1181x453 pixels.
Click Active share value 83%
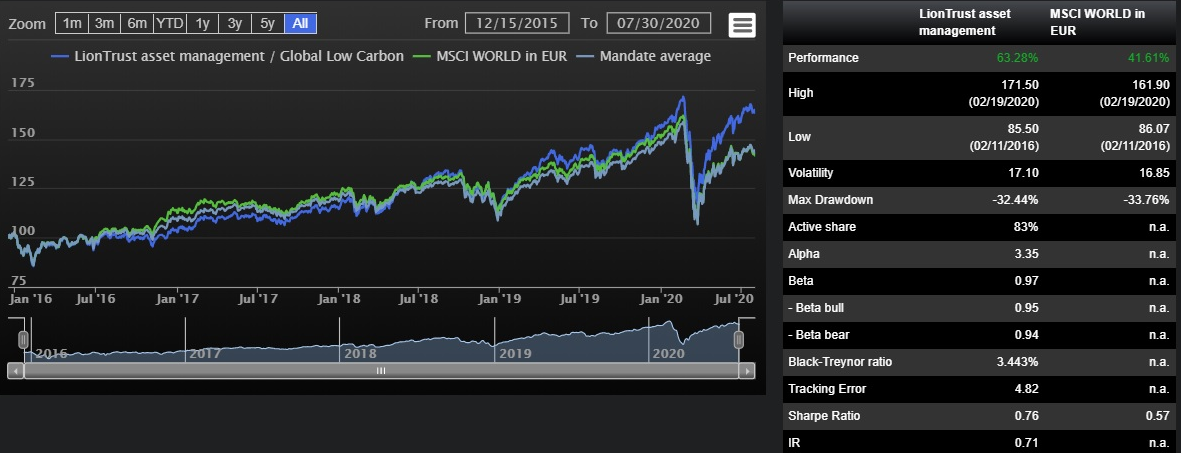coord(1027,227)
